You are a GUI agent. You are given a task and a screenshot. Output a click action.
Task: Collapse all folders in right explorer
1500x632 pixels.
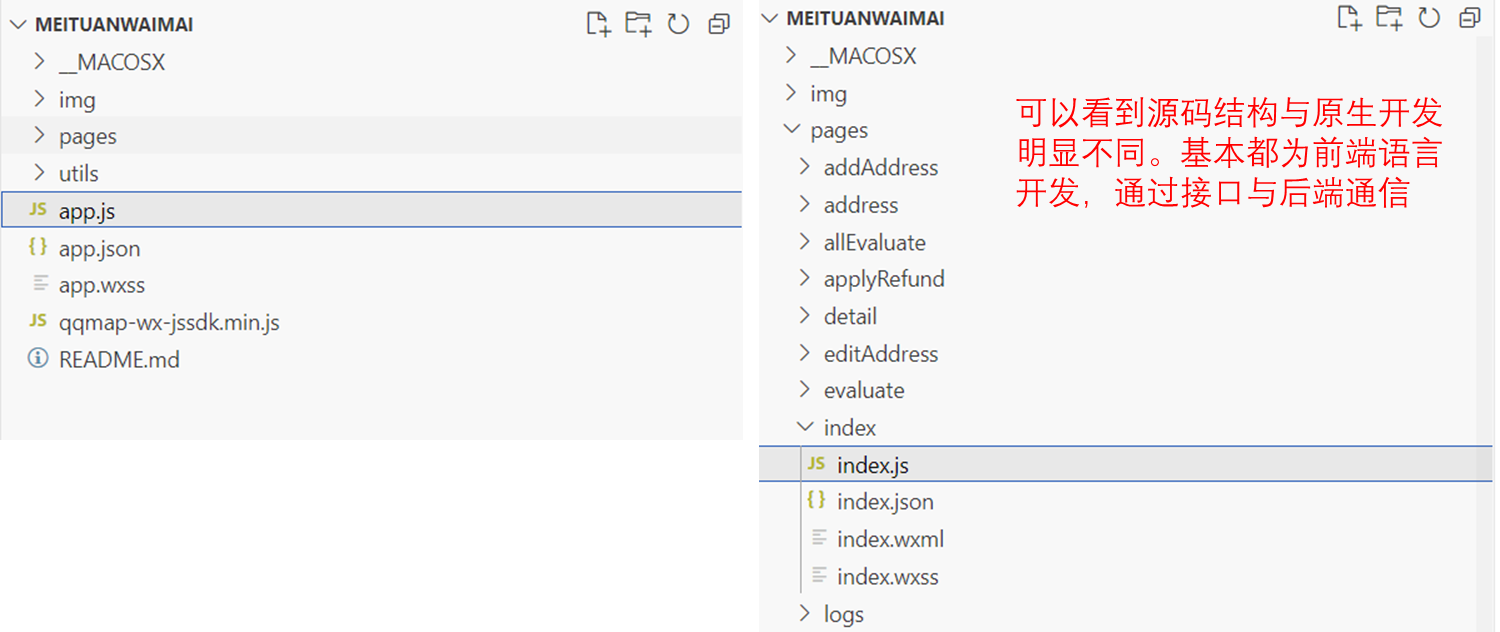(1470, 17)
